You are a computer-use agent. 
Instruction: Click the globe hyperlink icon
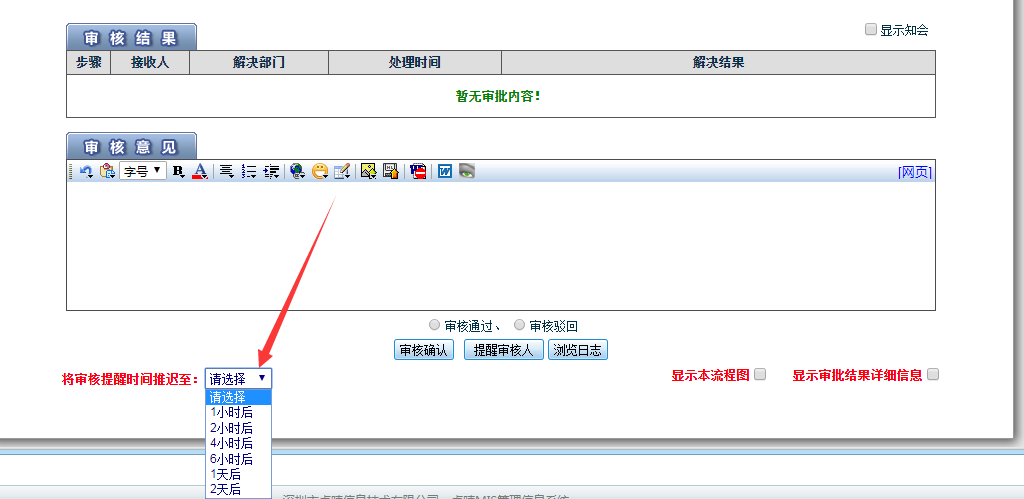click(x=298, y=172)
